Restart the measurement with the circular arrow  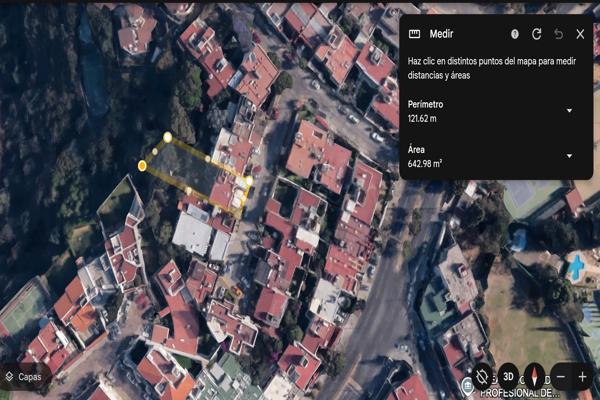click(536, 34)
